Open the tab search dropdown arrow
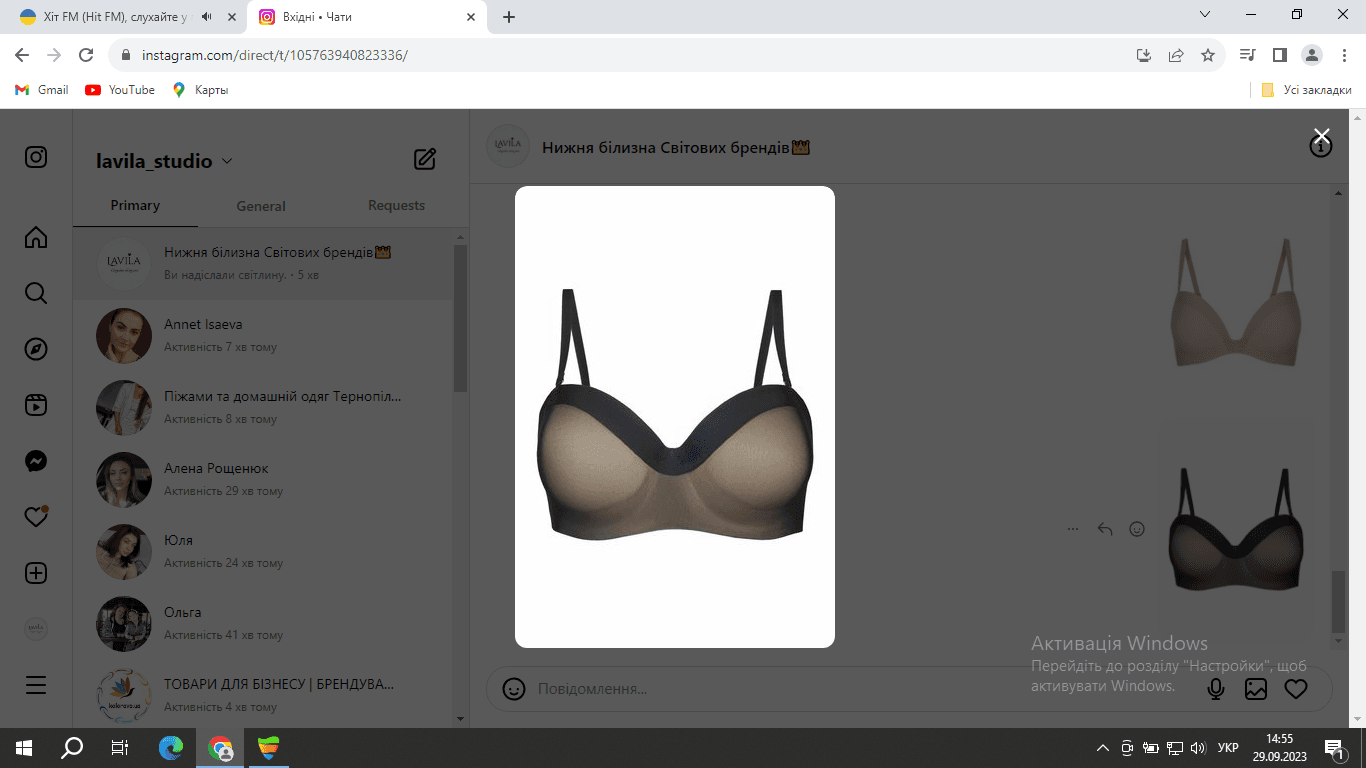Image resolution: width=1366 pixels, height=768 pixels. (x=1205, y=15)
